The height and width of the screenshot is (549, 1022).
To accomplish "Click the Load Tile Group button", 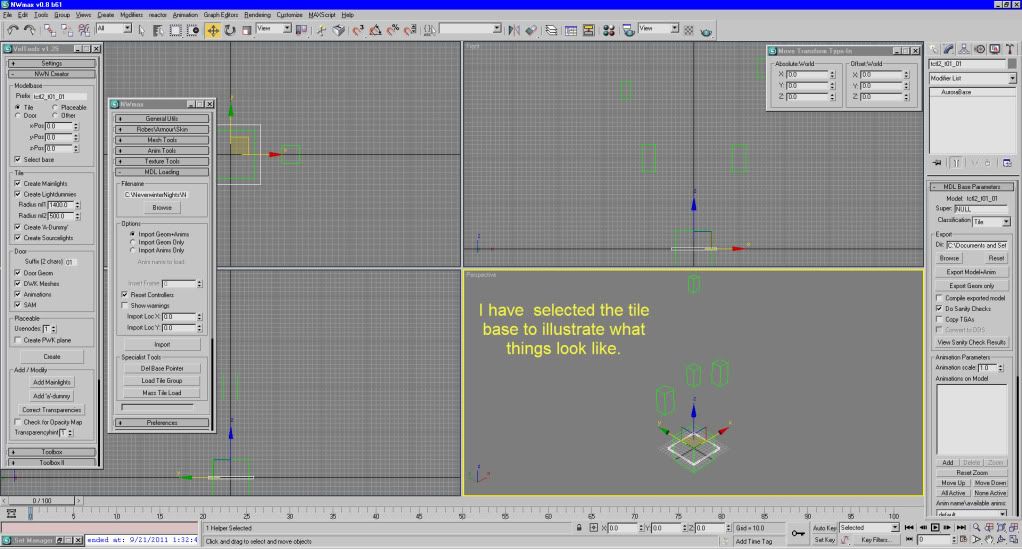I will [161, 380].
